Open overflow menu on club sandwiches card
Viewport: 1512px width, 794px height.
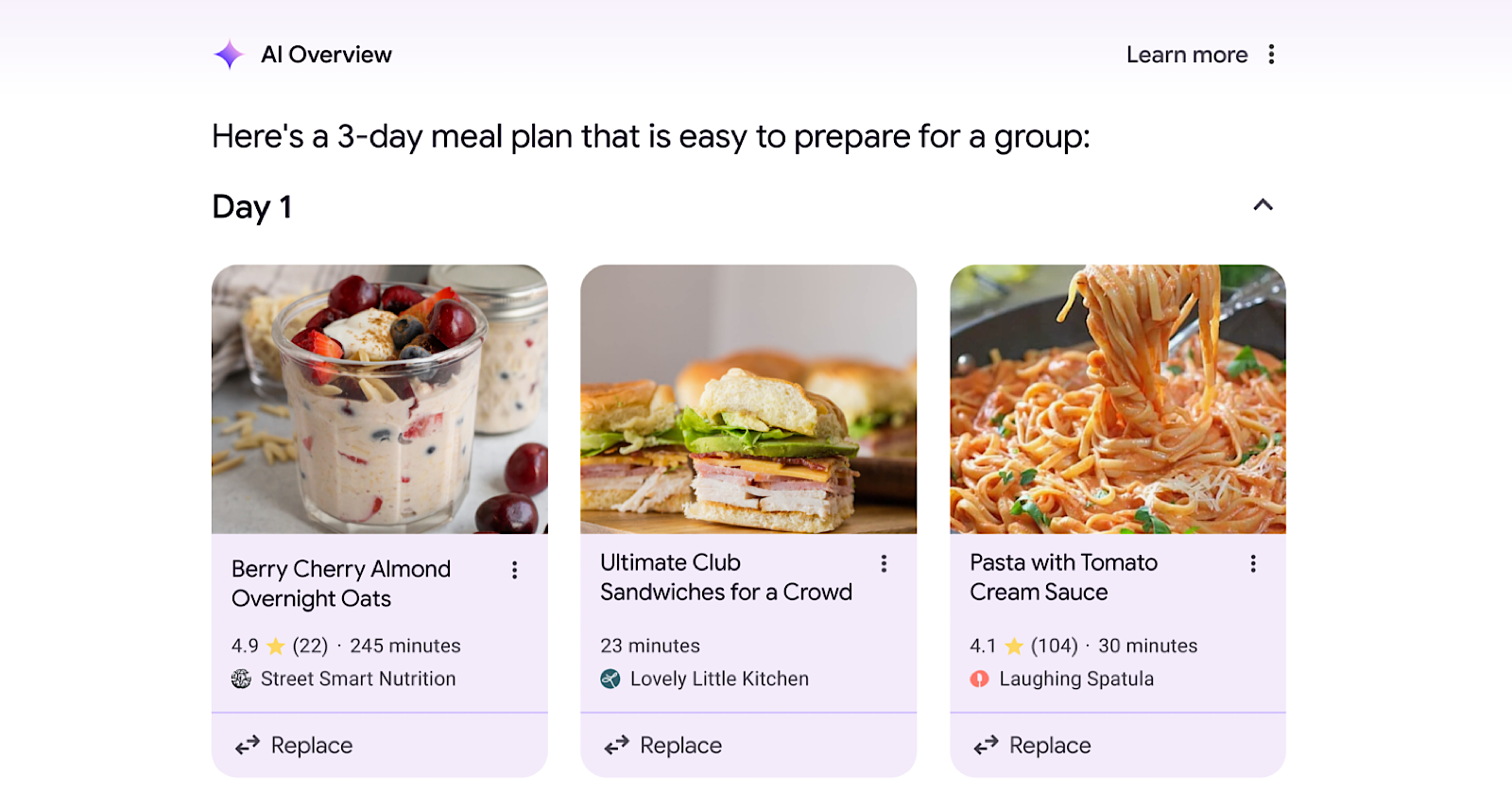click(885, 563)
